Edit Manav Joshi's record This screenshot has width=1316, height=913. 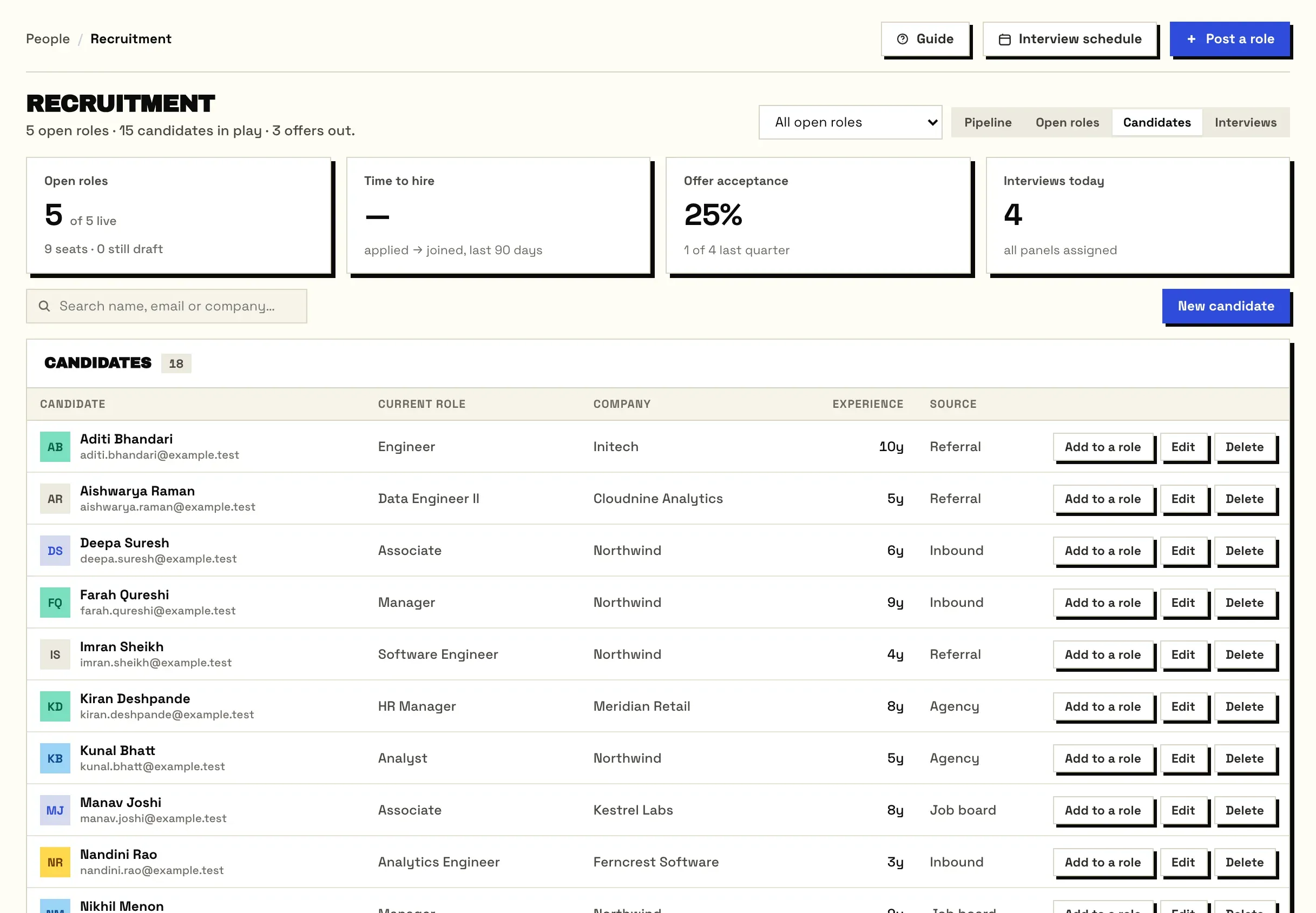point(1183,811)
